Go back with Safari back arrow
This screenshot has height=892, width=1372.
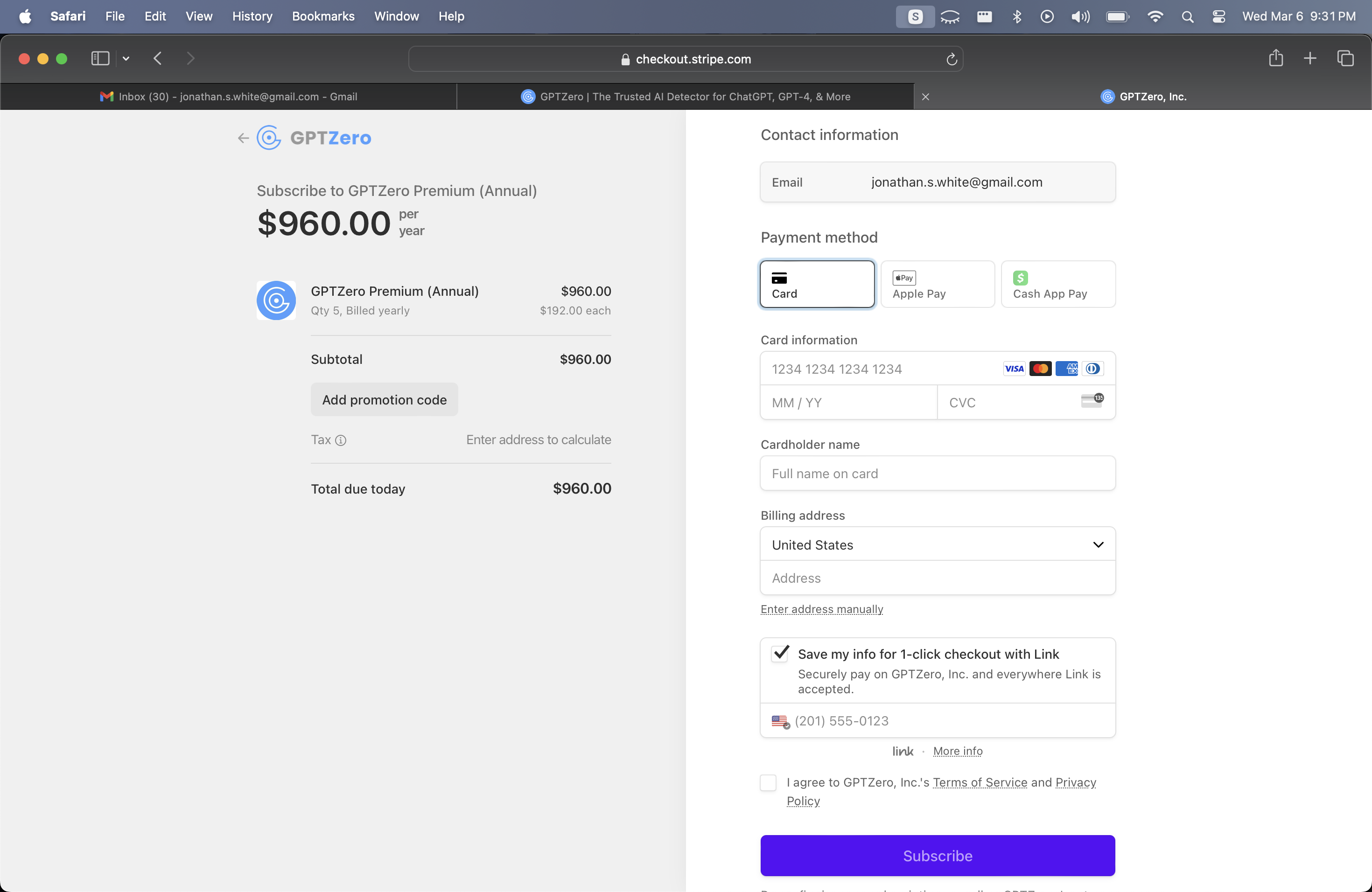coord(157,58)
